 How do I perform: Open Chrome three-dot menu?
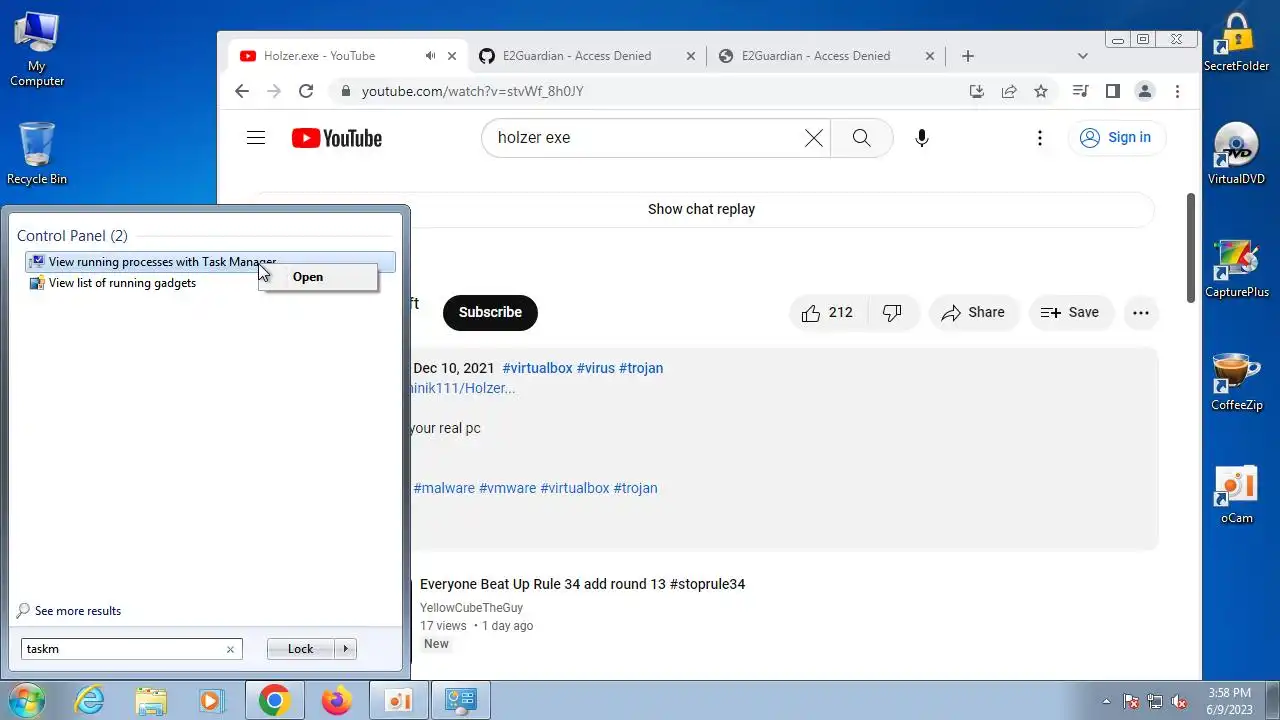pos(1177,91)
